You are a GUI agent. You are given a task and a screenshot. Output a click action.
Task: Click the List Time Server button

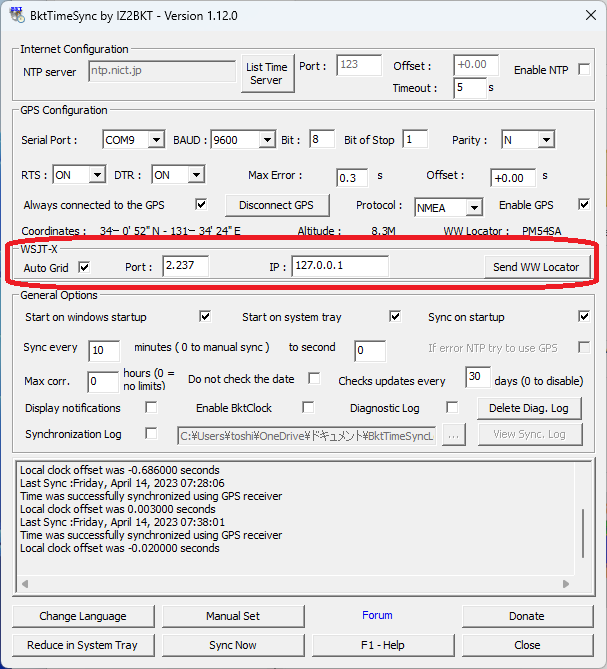tap(268, 73)
